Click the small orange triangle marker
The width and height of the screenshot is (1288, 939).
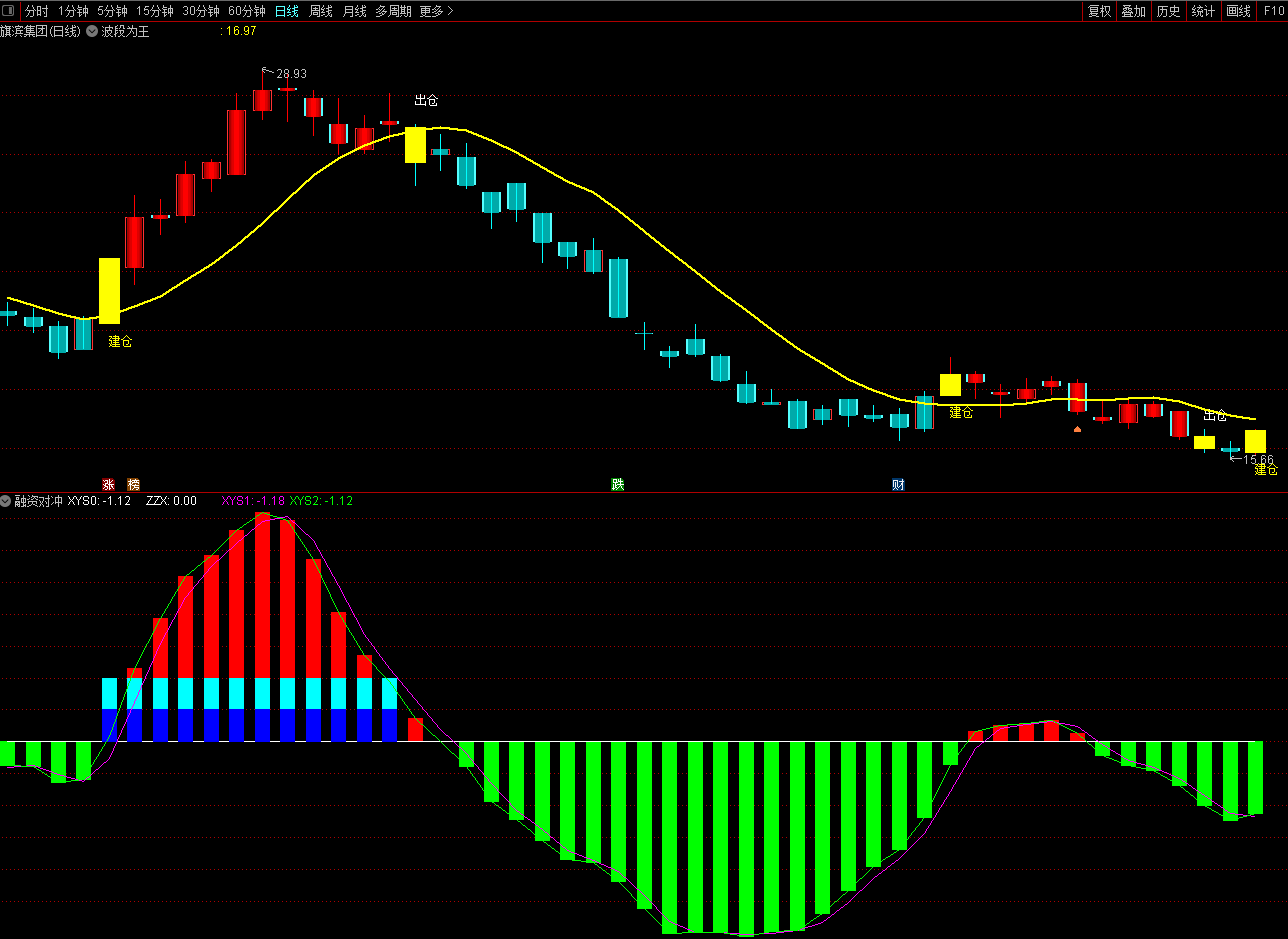1077,429
